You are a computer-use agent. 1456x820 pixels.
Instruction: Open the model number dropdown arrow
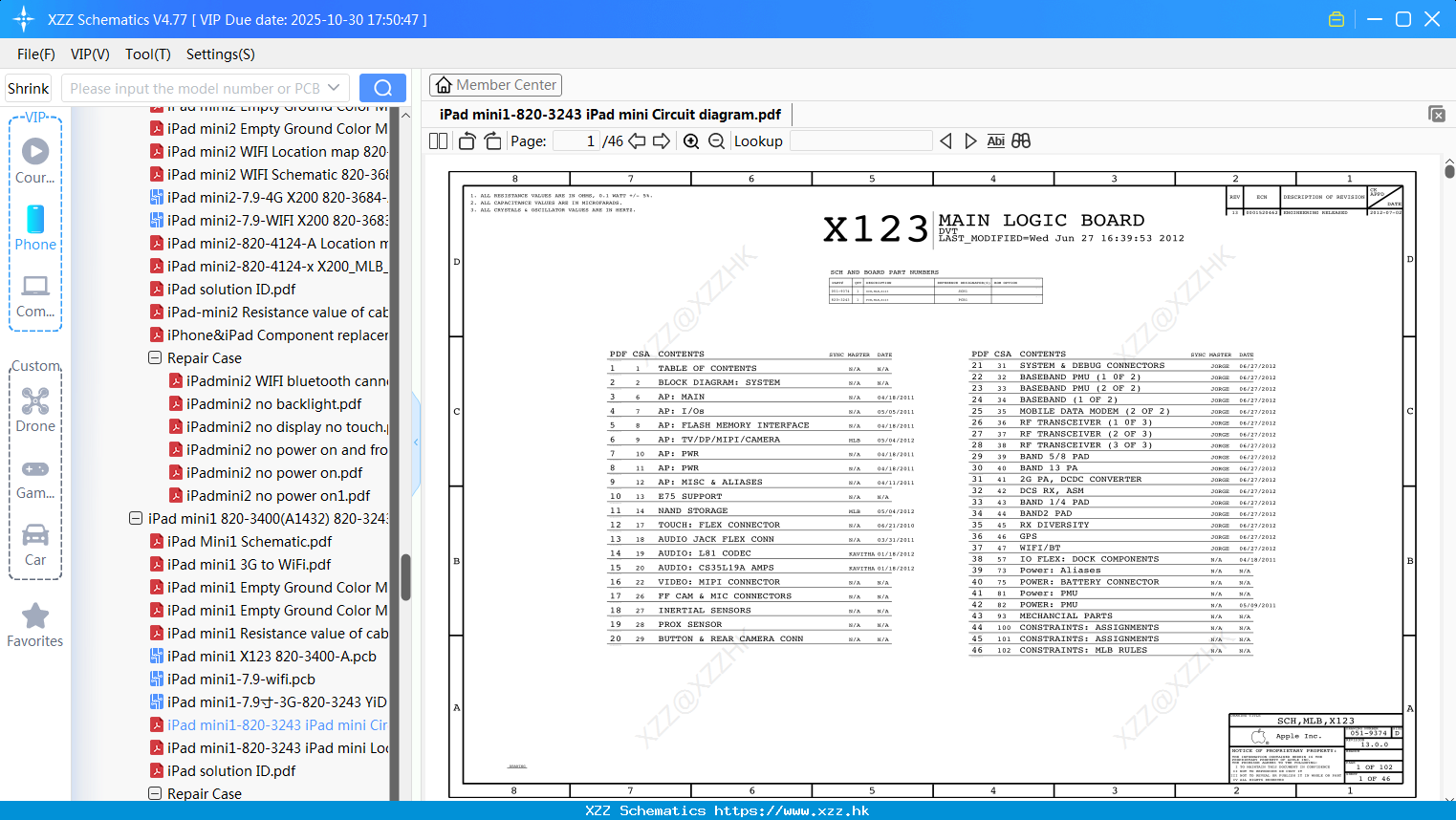334,88
